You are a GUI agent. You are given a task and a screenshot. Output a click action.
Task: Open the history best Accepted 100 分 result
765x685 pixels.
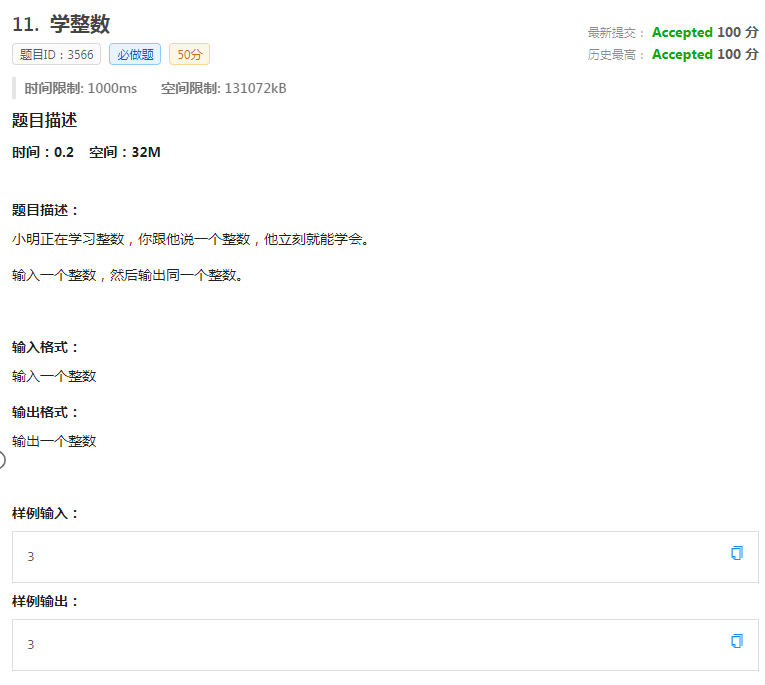(x=705, y=54)
